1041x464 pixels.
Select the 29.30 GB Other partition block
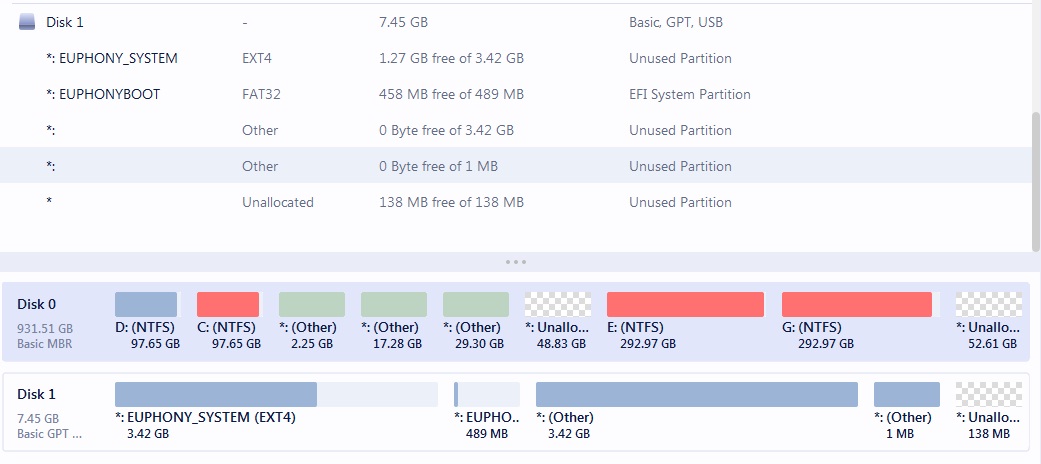pos(476,305)
